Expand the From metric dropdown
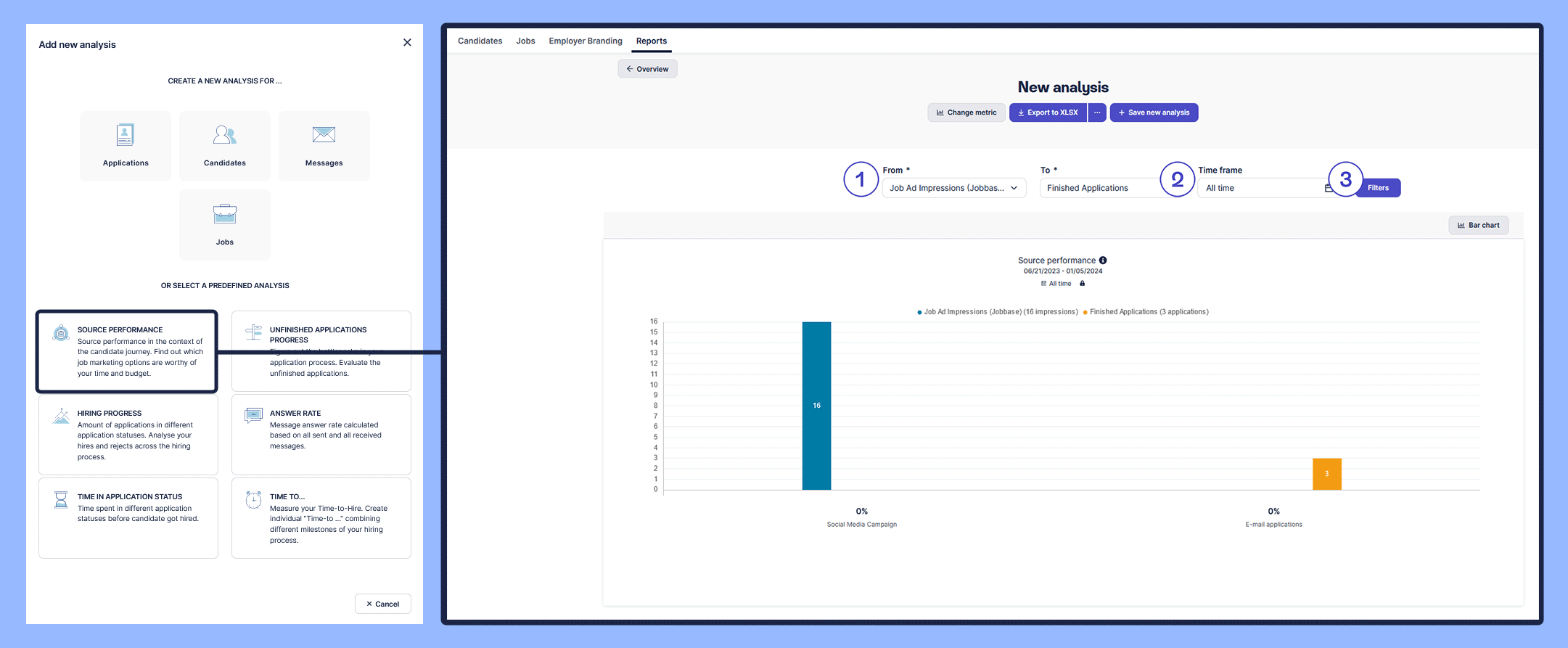 coord(953,188)
